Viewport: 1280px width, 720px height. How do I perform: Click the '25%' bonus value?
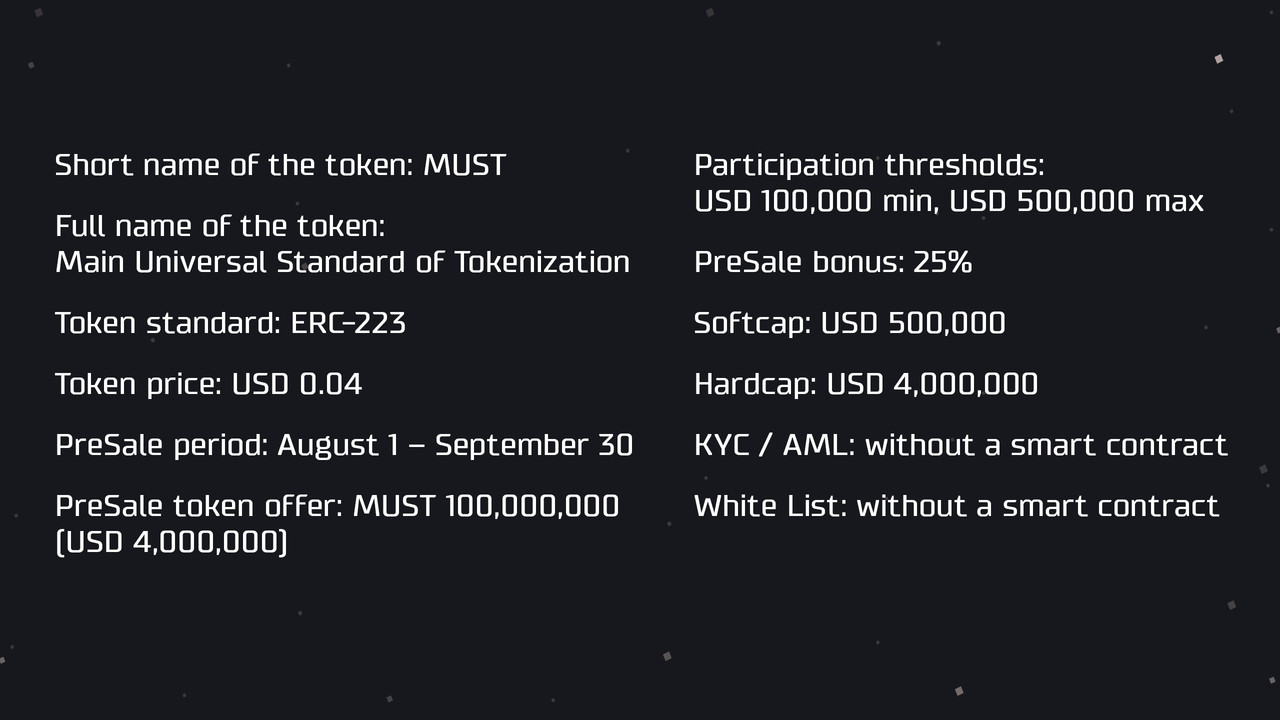[x=942, y=262]
